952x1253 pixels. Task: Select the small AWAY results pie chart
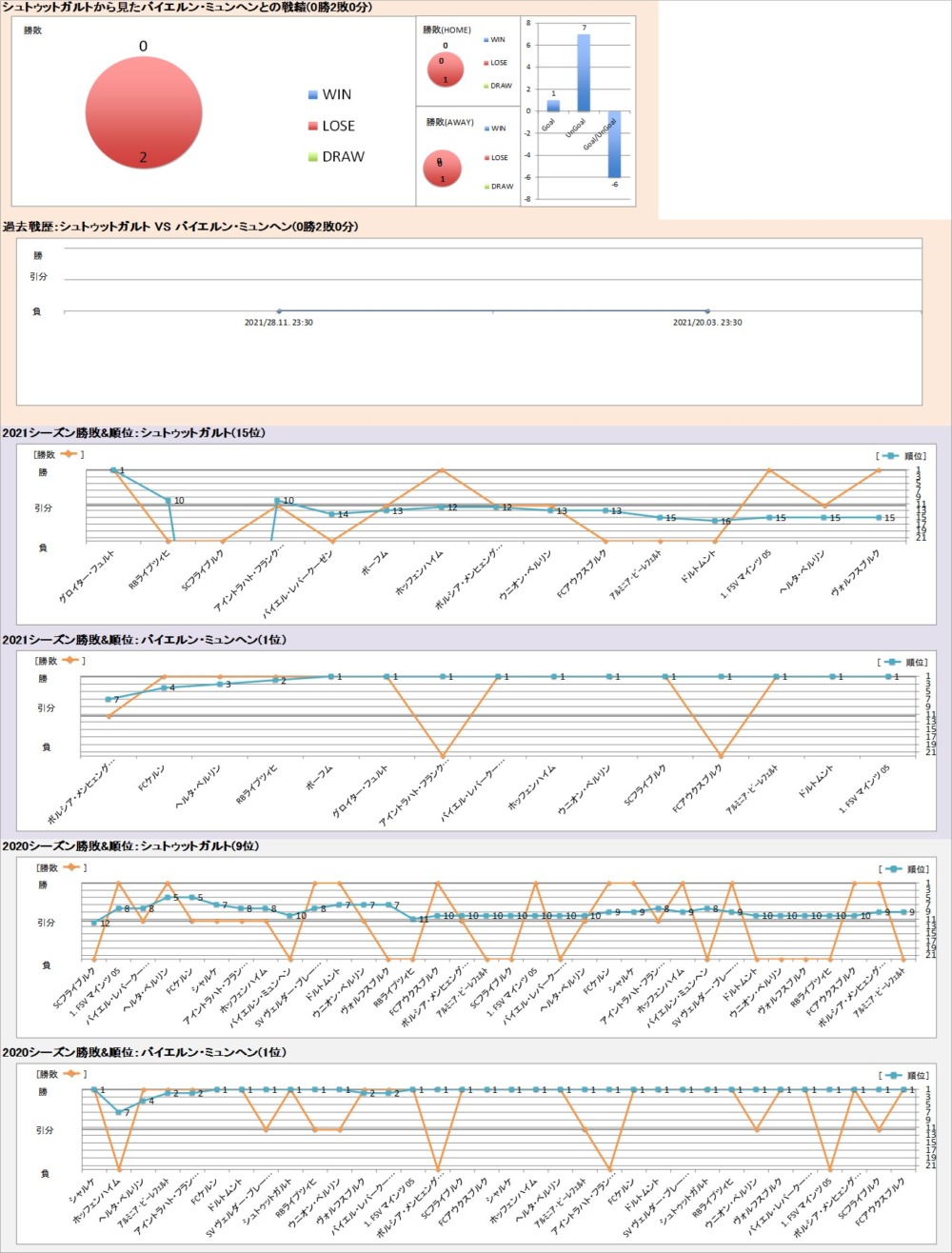[443, 169]
